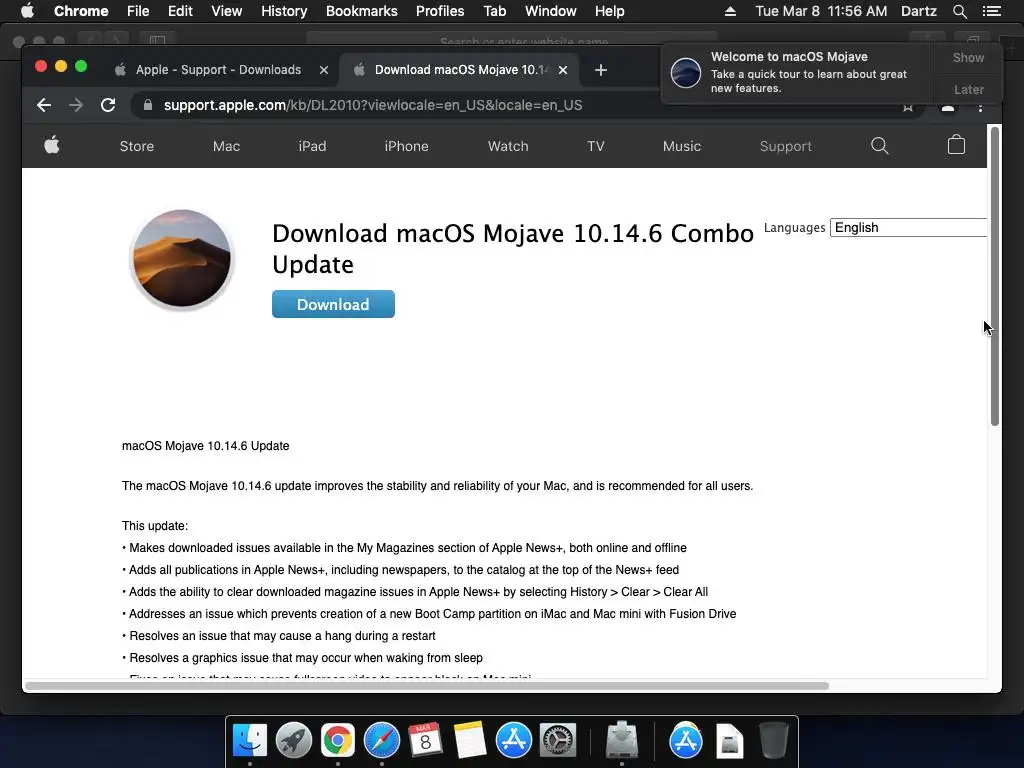1024x768 pixels.
Task: Open Notification Center list icon
Action: click(992, 11)
